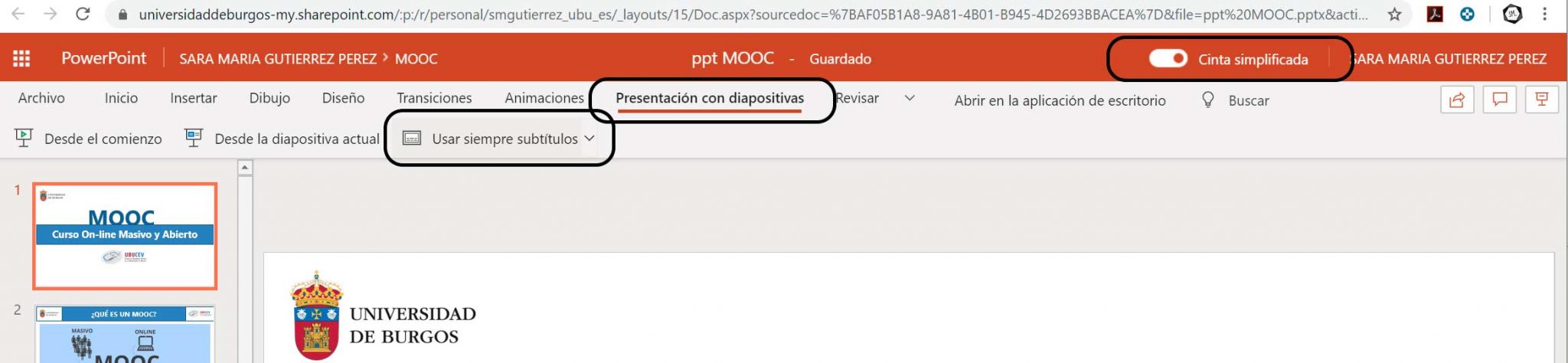1568x363 pixels.
Task: Start Desde la diapositiva actual
Action: [x=282, y=139]
